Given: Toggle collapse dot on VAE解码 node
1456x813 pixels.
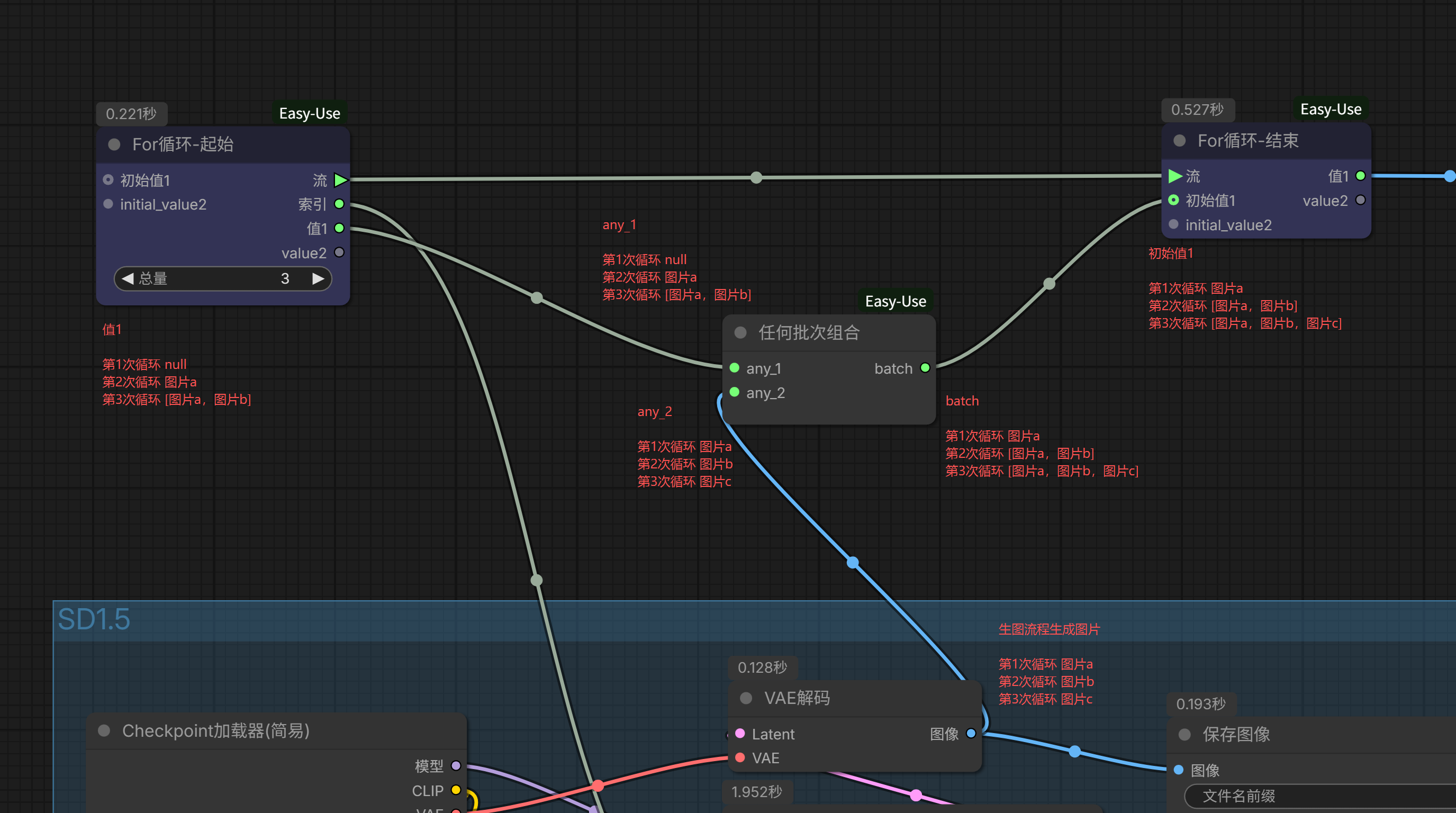Looking at the screenshot, I should click(x=746, y=698).
